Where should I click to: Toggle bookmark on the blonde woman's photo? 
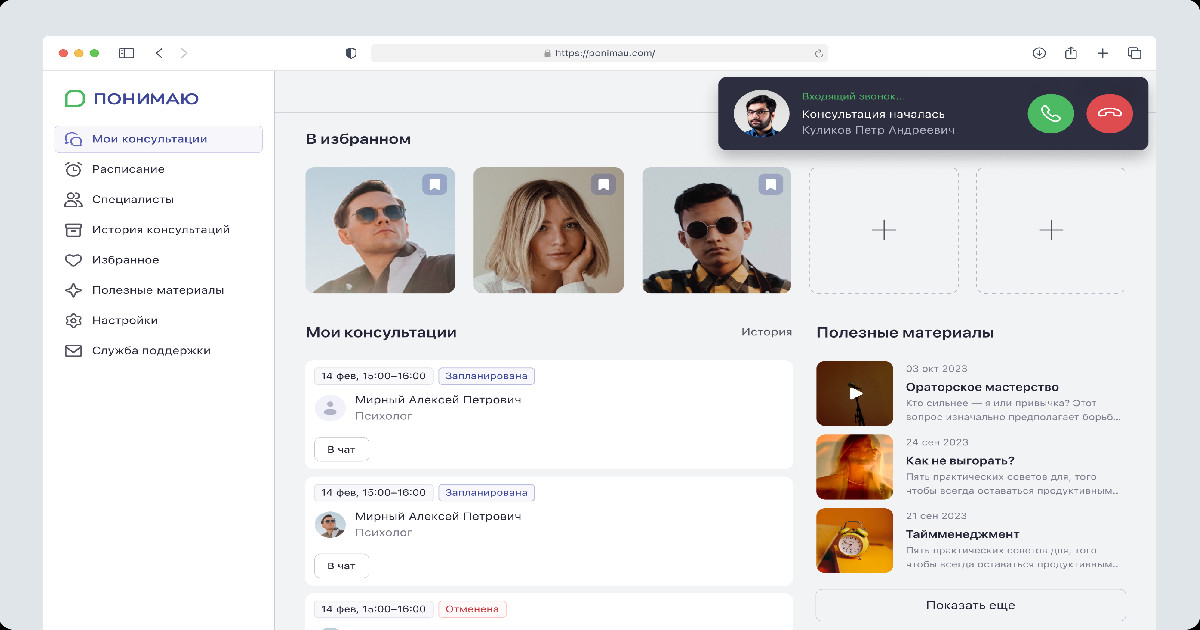(x=602, y=185)
